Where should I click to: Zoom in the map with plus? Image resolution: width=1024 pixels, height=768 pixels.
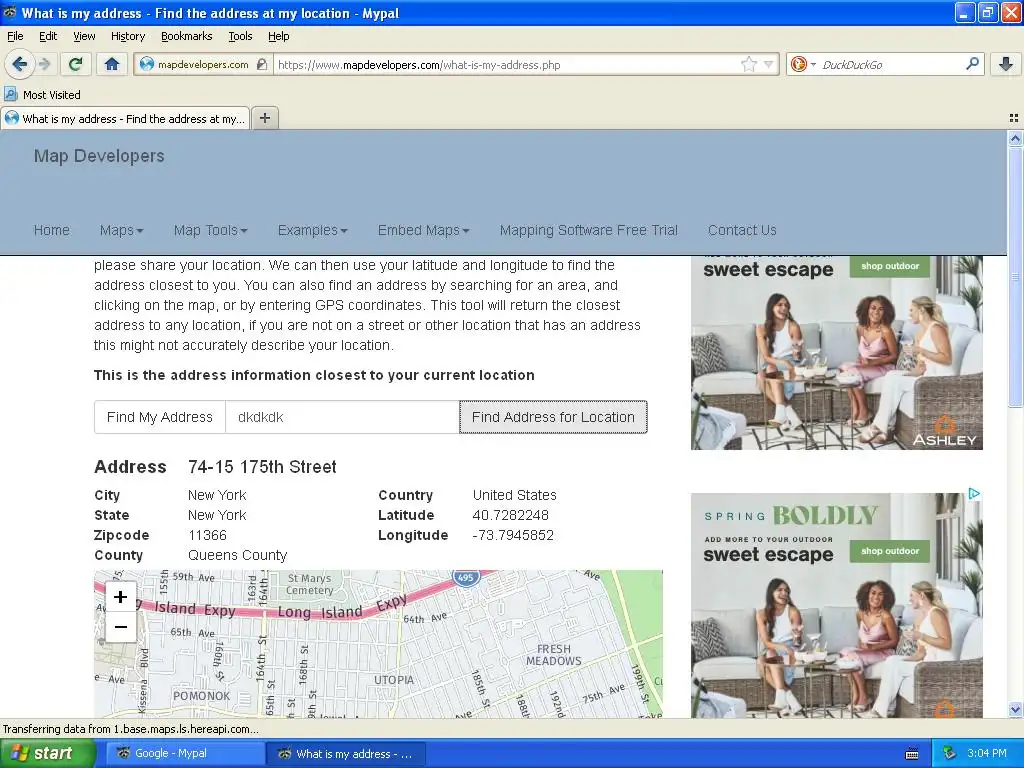tap(120, 596)
